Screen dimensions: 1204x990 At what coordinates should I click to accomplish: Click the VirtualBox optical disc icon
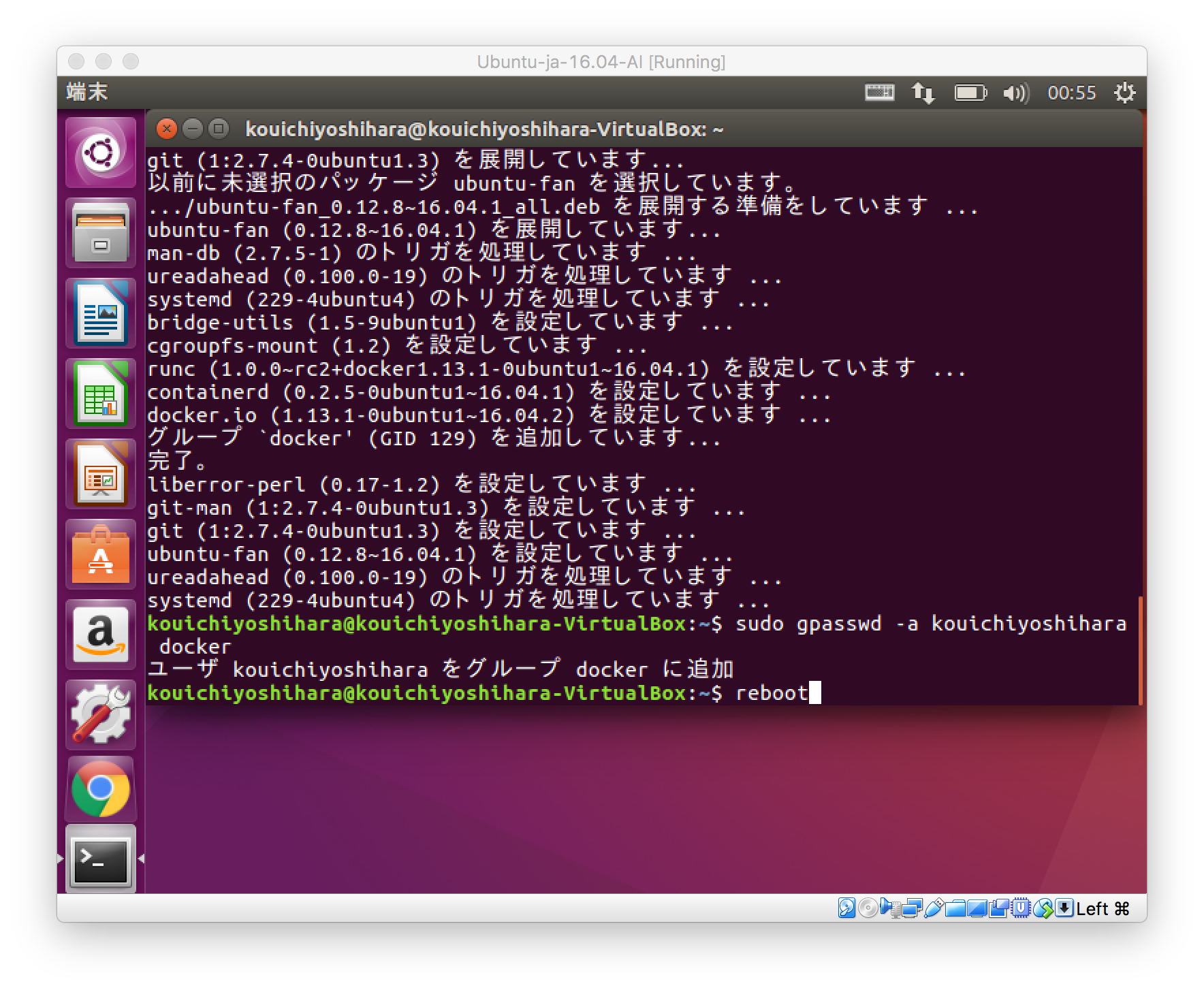[868, 908]
